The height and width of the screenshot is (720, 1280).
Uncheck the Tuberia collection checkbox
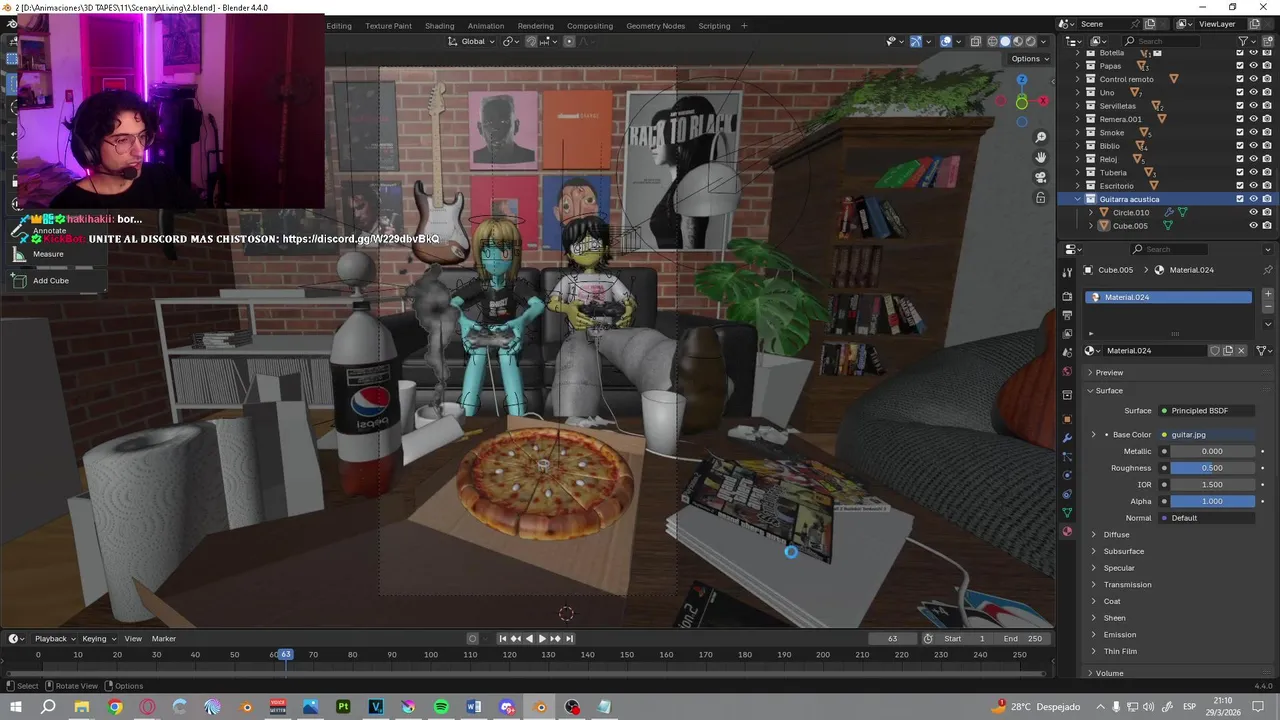click(1240, 172)
